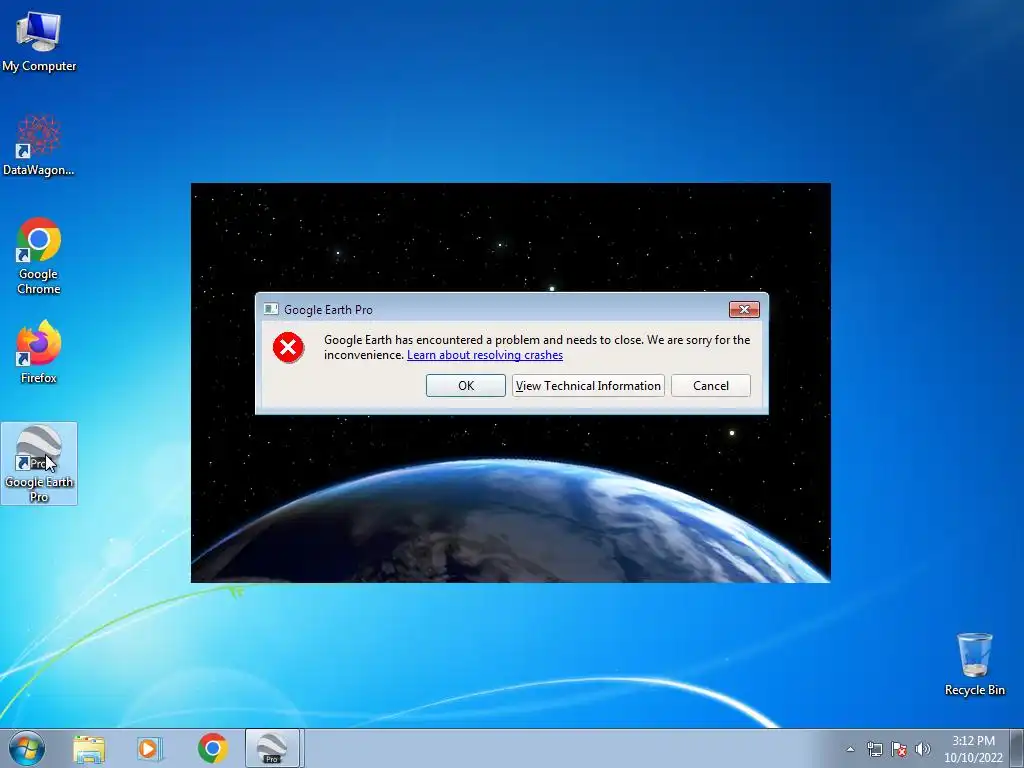Open the volume speaker tray icon
The width and height of the screenshot is (1024, 768).
click(923, 750)
